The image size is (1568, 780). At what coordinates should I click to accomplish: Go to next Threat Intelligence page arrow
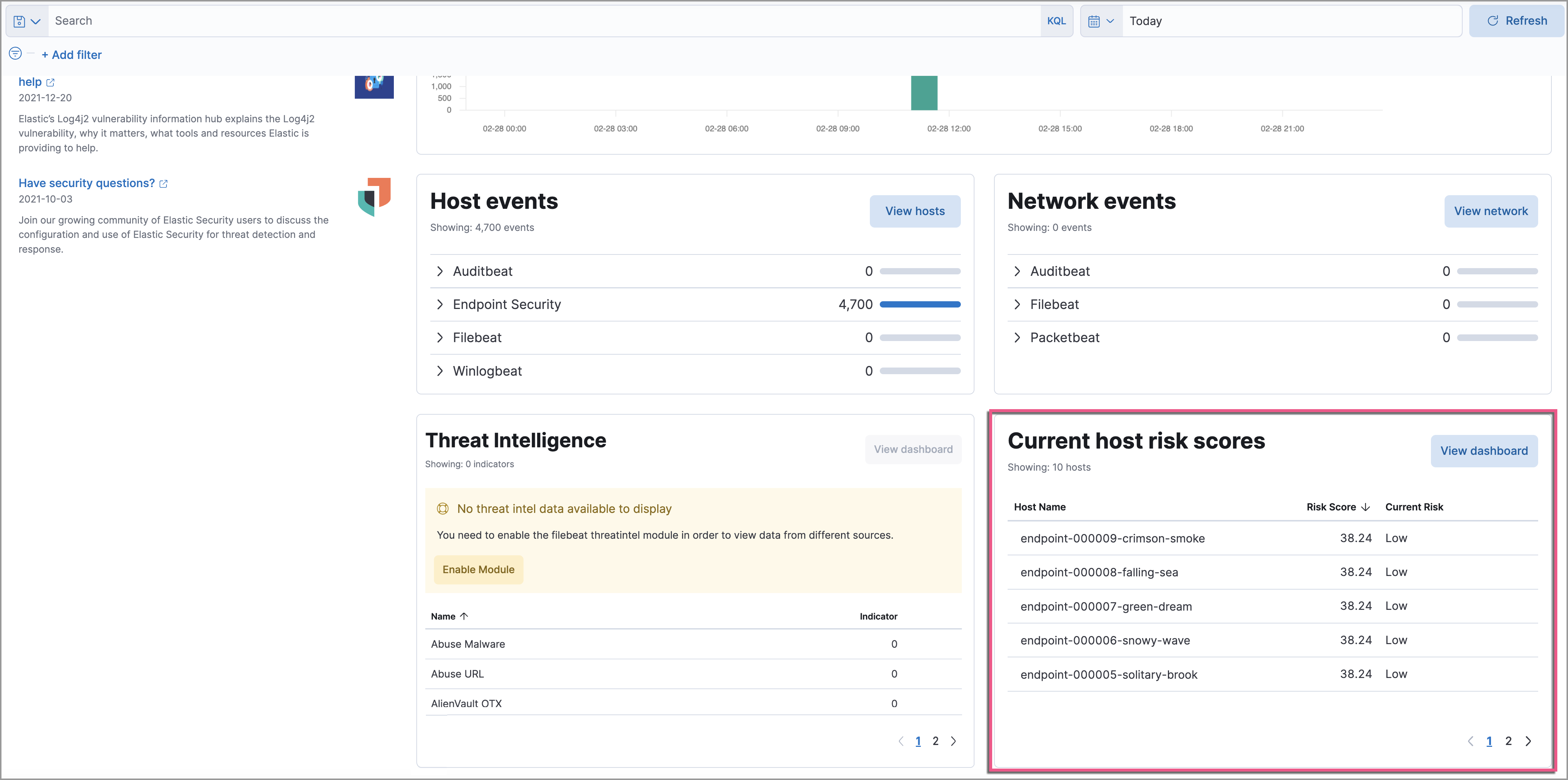953,741
